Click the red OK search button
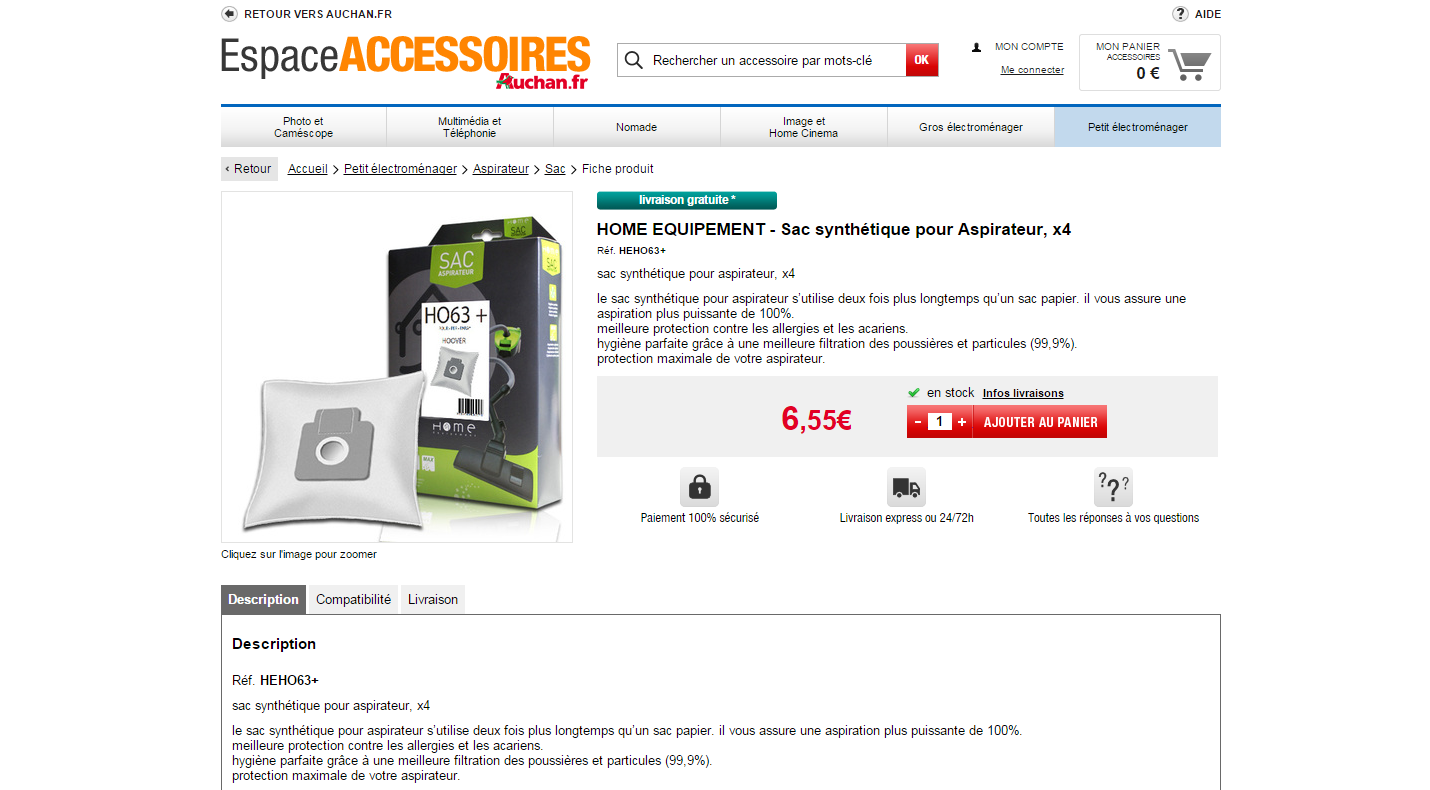 click(x=922, y=60)
